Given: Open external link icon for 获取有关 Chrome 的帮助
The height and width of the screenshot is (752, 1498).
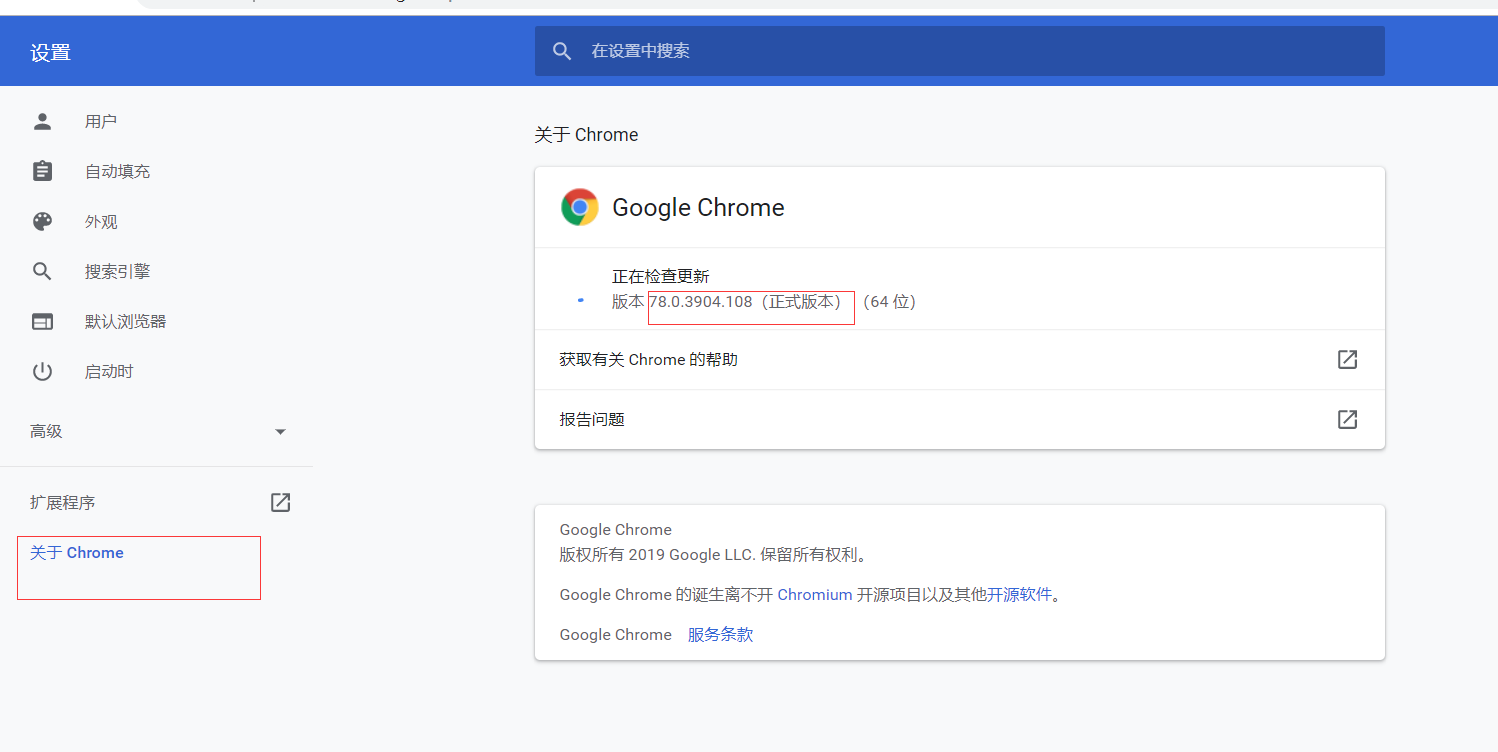Looking at the screenshot, I should click(x=1347, y=359).
